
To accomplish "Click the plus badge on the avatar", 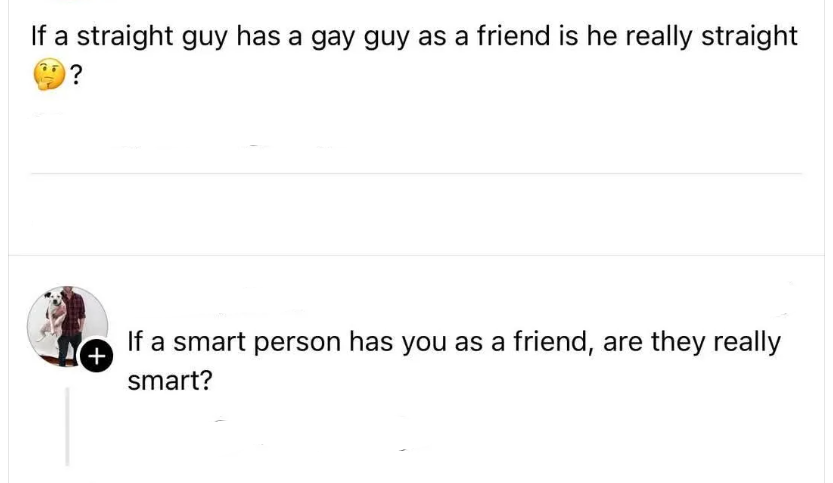I will pyautogui.click(x=96, y=353).
